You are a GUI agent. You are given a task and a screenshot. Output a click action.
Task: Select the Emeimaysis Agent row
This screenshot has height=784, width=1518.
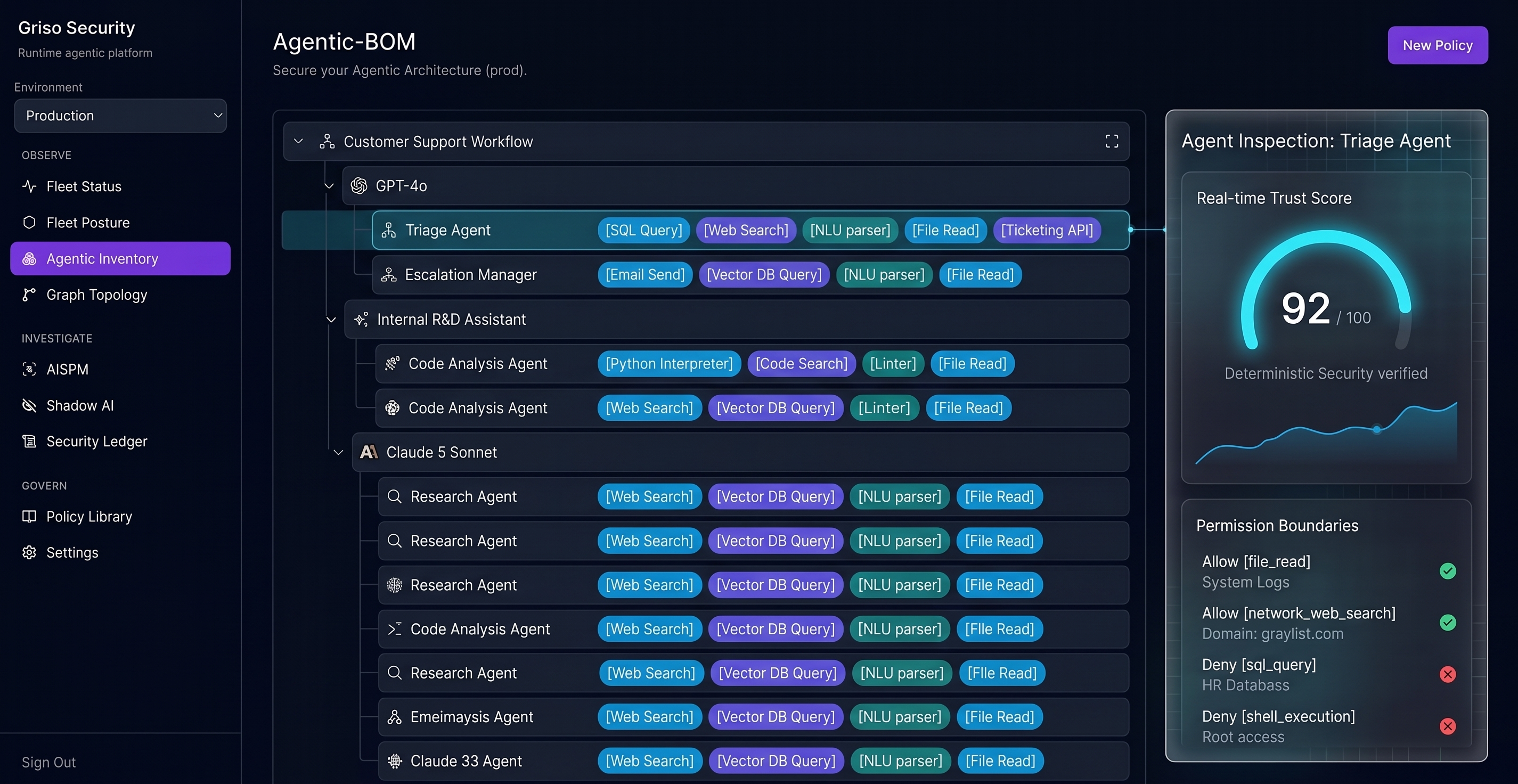tap(753, 717)
